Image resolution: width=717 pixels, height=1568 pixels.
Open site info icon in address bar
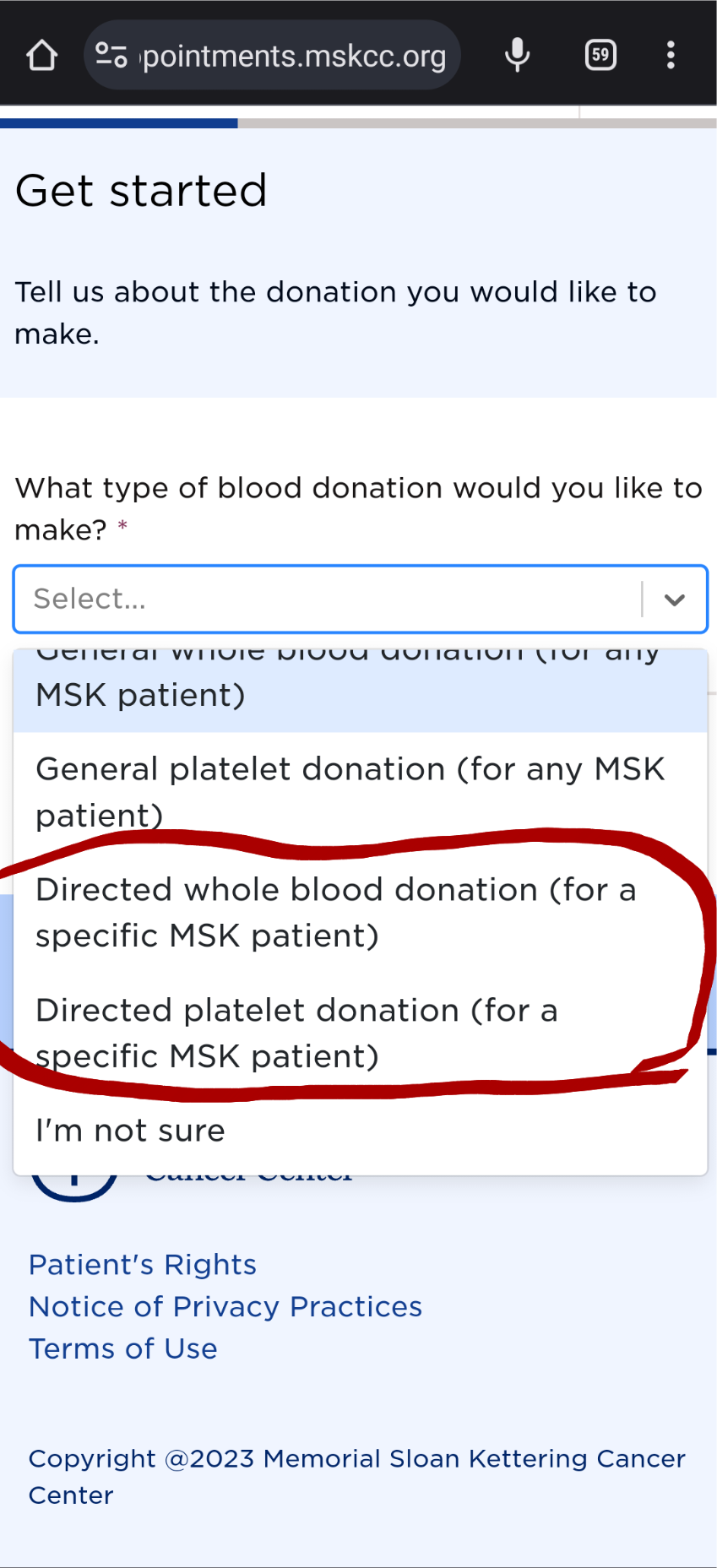coord(111,56)
